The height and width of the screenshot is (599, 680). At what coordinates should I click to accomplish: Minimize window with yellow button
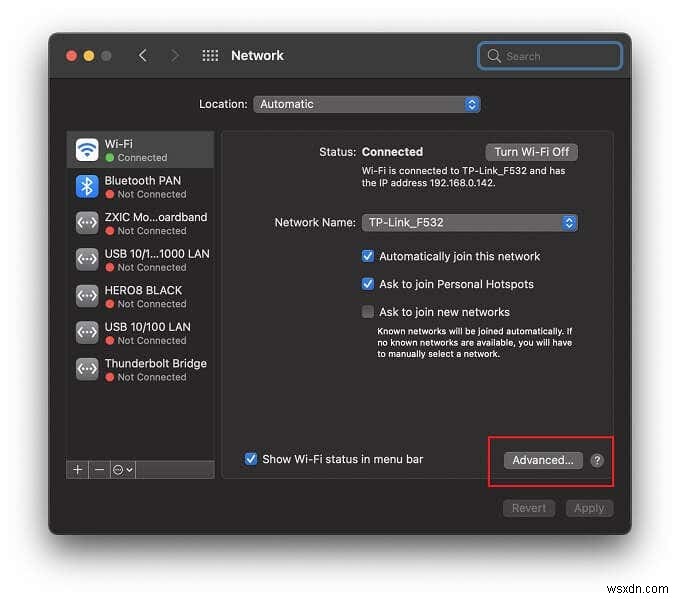pyautogui.click(x=89, y=56)
